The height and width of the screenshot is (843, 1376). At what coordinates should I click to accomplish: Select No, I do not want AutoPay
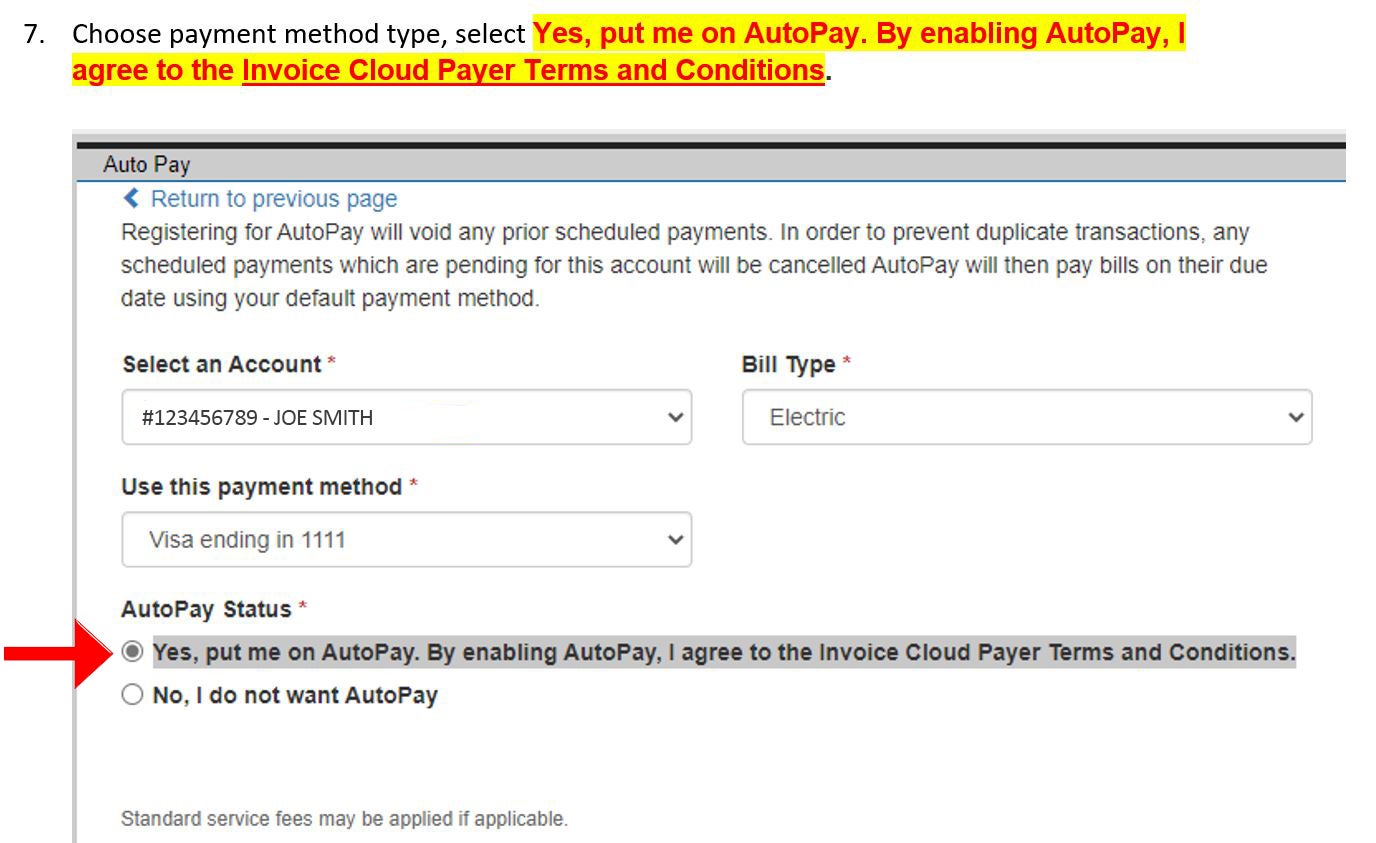tap(131, 694)
